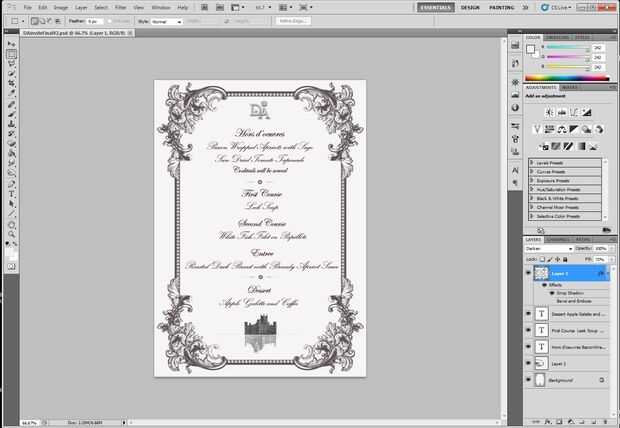The width and height of the screenshot is (620, 428).
Task: Add an Invert adjustment
Action: click(544, 147)
